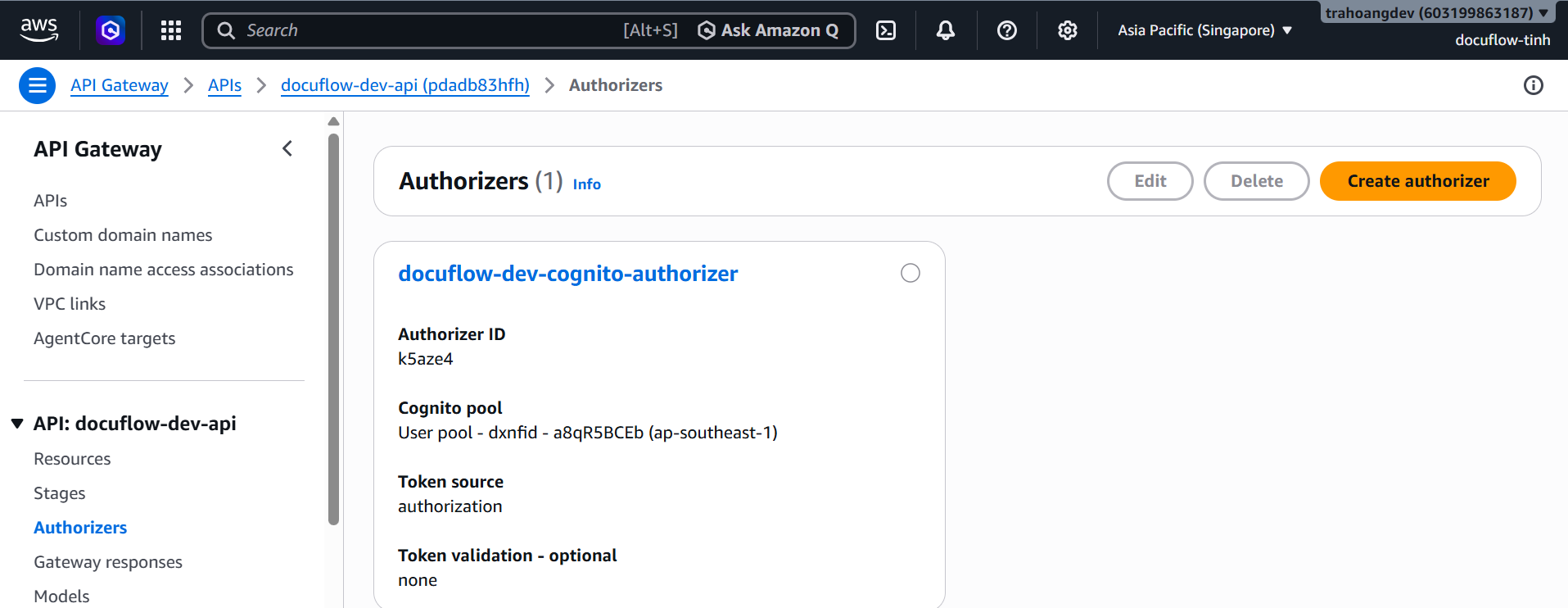Screen dimensions: 1568x608
Task: Open the info panel icon at right
Action: pyautogui.click(x=1534, y=85)
